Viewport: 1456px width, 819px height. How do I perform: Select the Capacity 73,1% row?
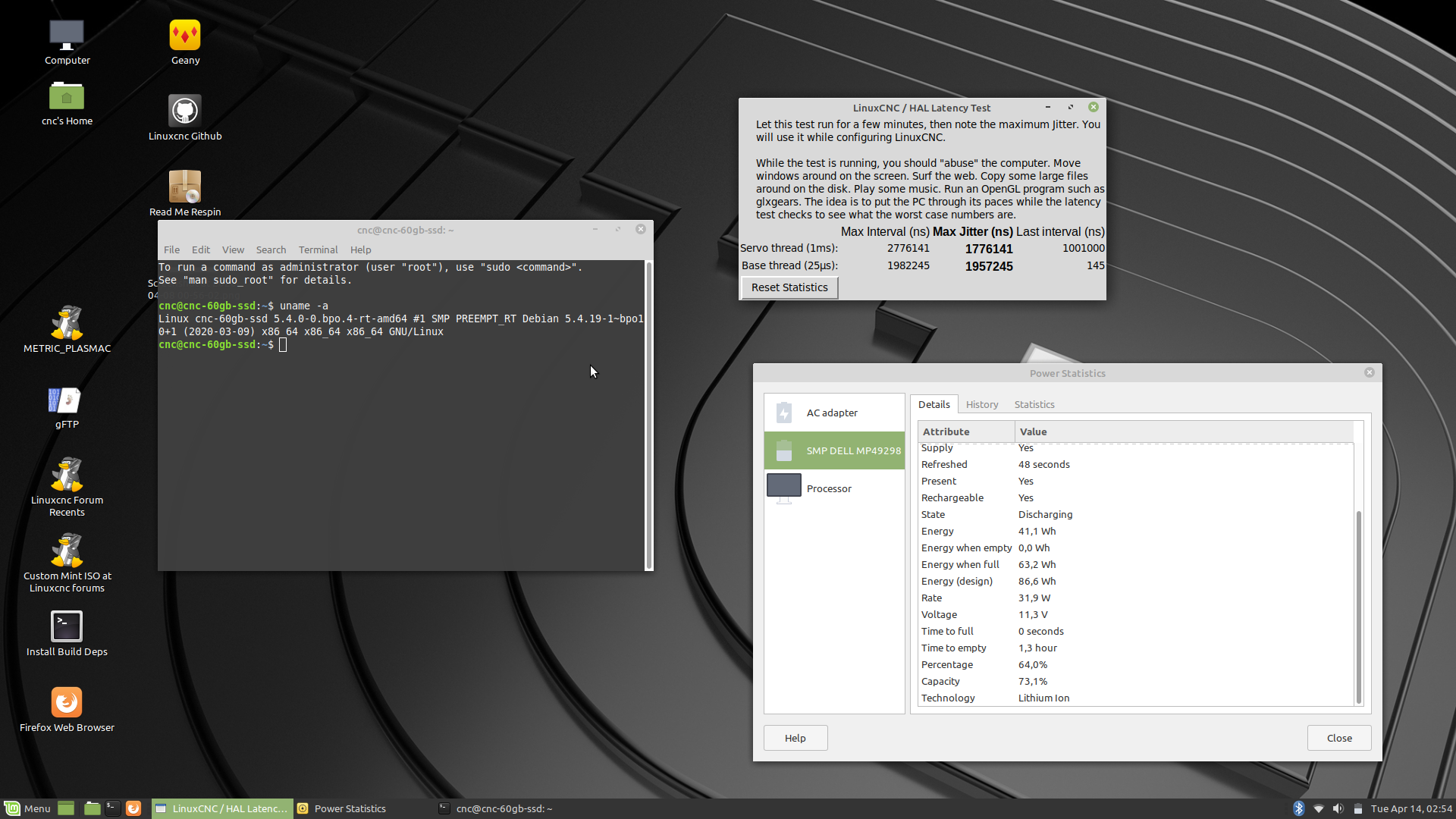1136,681
